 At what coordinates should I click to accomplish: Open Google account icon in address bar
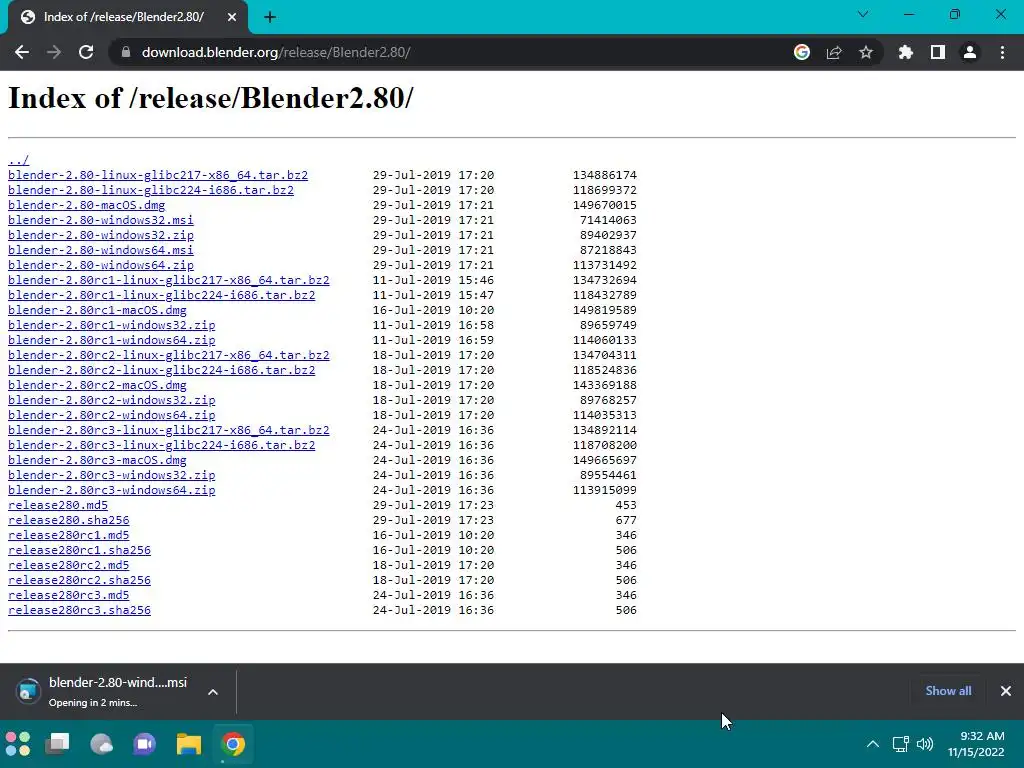(x=802, y=52)
